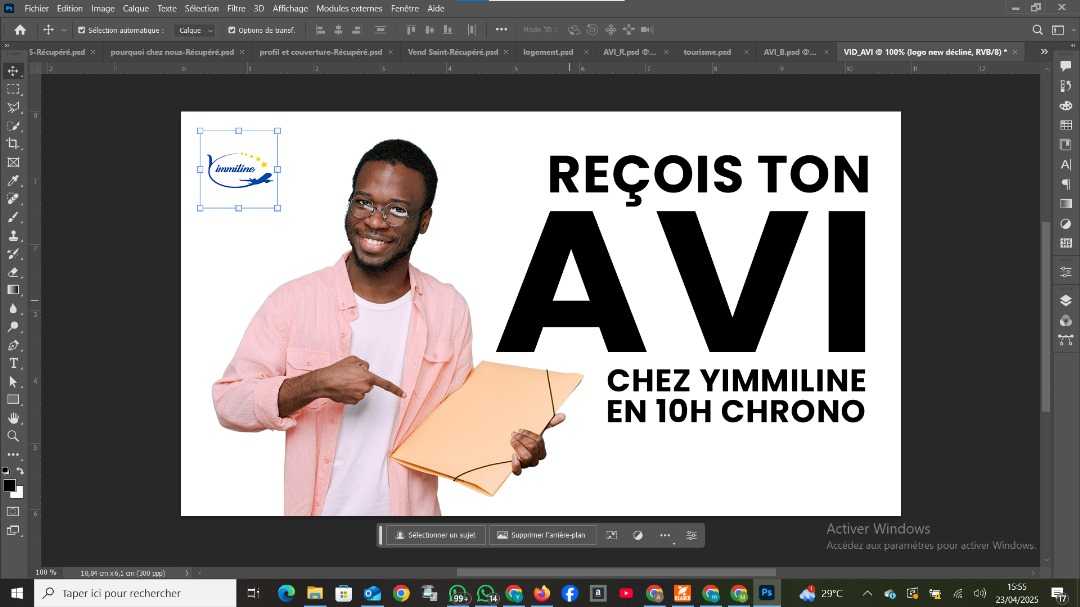
Task: Show hidden system tray icons
Action: tap(867, 593)
